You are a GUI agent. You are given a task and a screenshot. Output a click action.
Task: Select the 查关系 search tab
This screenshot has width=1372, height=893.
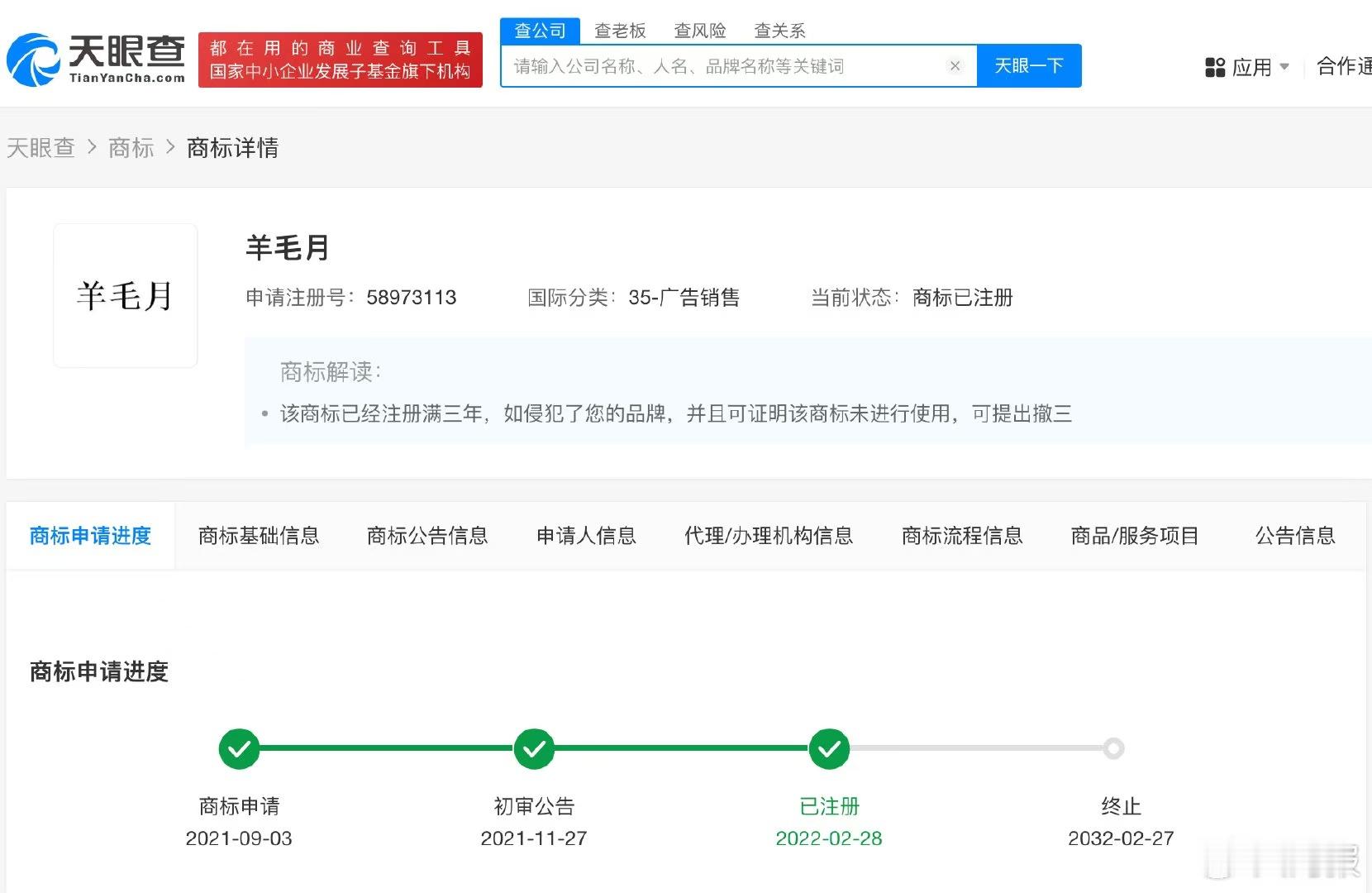tap(779, 31)
